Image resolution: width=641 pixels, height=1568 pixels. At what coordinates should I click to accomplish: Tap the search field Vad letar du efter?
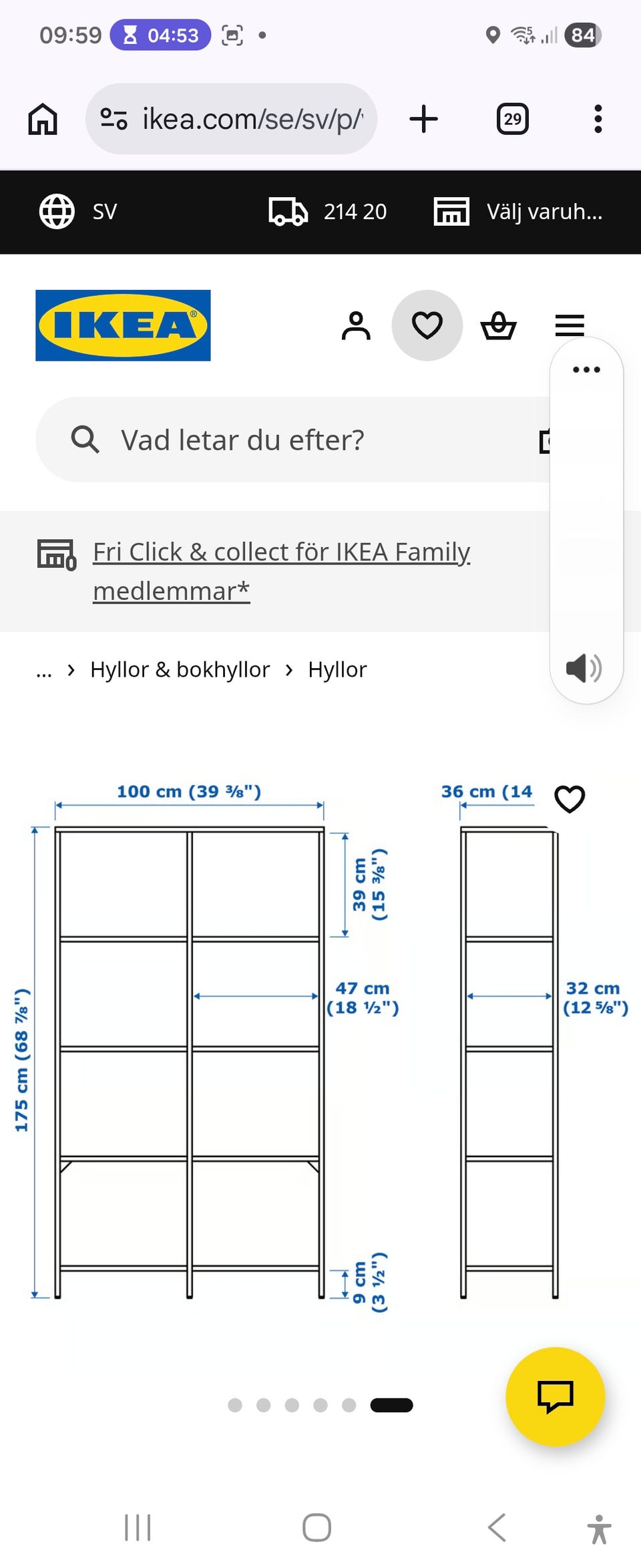[x=294, y=440]
